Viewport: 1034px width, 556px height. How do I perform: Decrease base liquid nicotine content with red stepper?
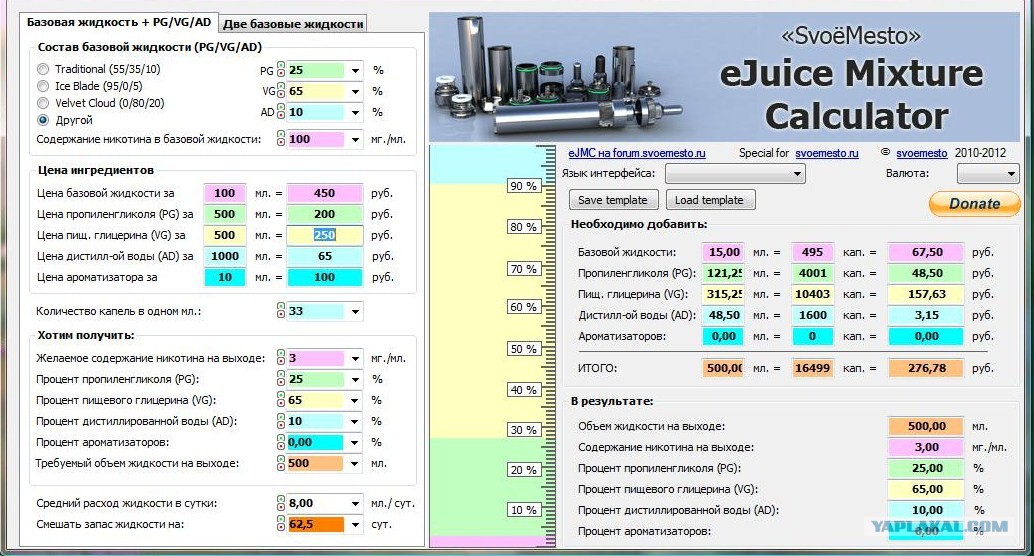(281, 142)
